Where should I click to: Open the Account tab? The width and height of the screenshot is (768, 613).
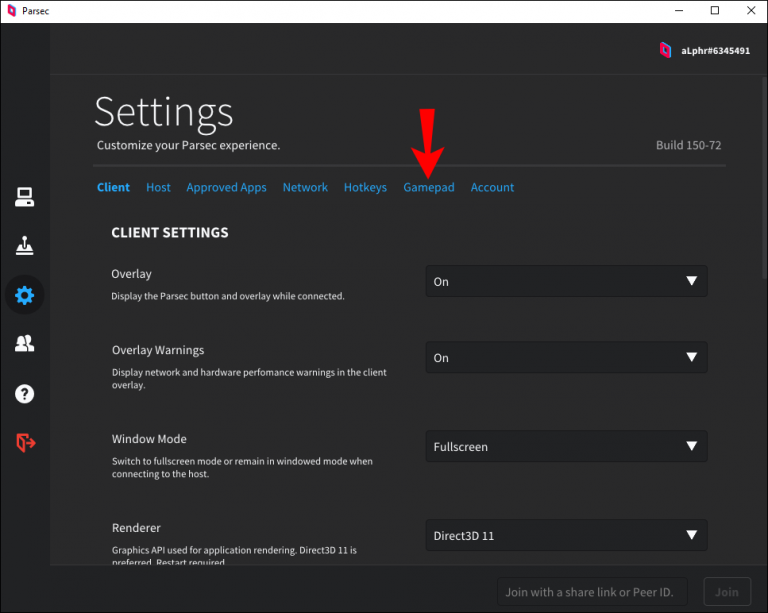492,188
